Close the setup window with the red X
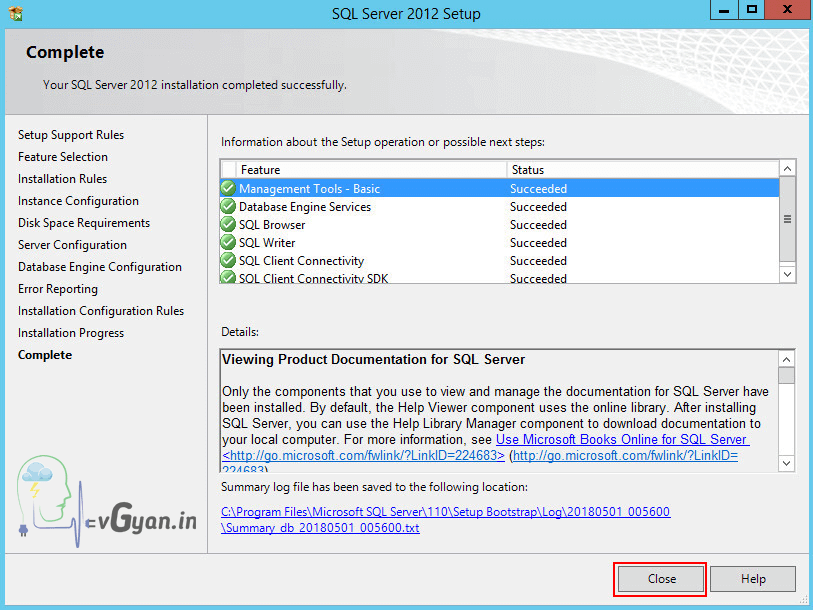 pos(788,10)
